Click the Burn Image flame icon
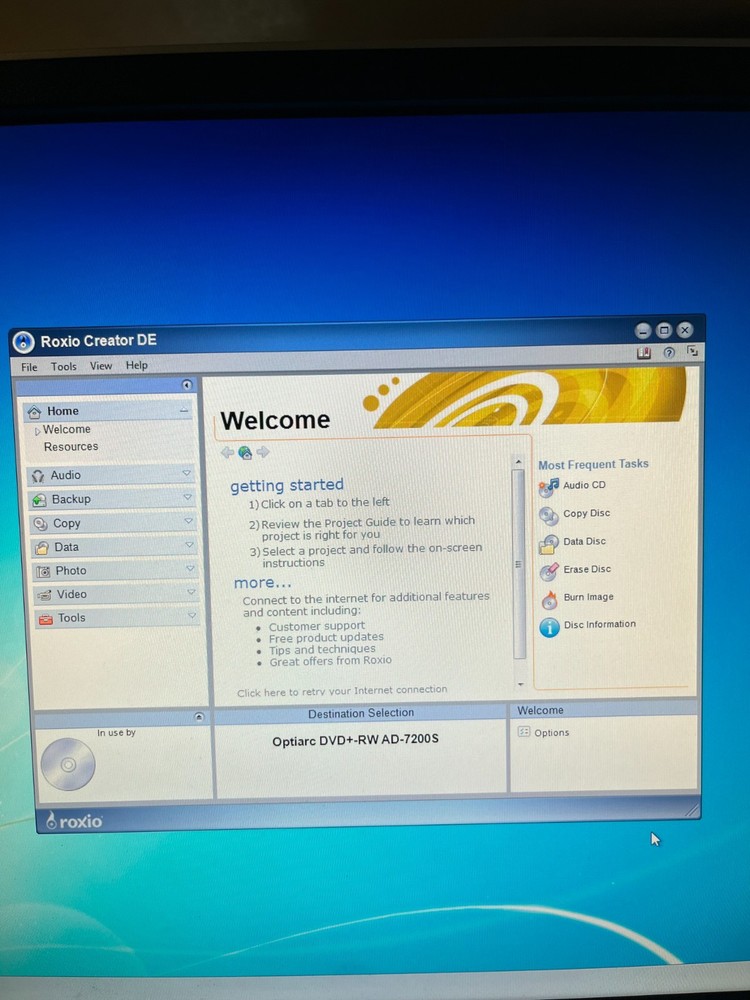This screenshot has width=750, height=1000. pos(549,599)
